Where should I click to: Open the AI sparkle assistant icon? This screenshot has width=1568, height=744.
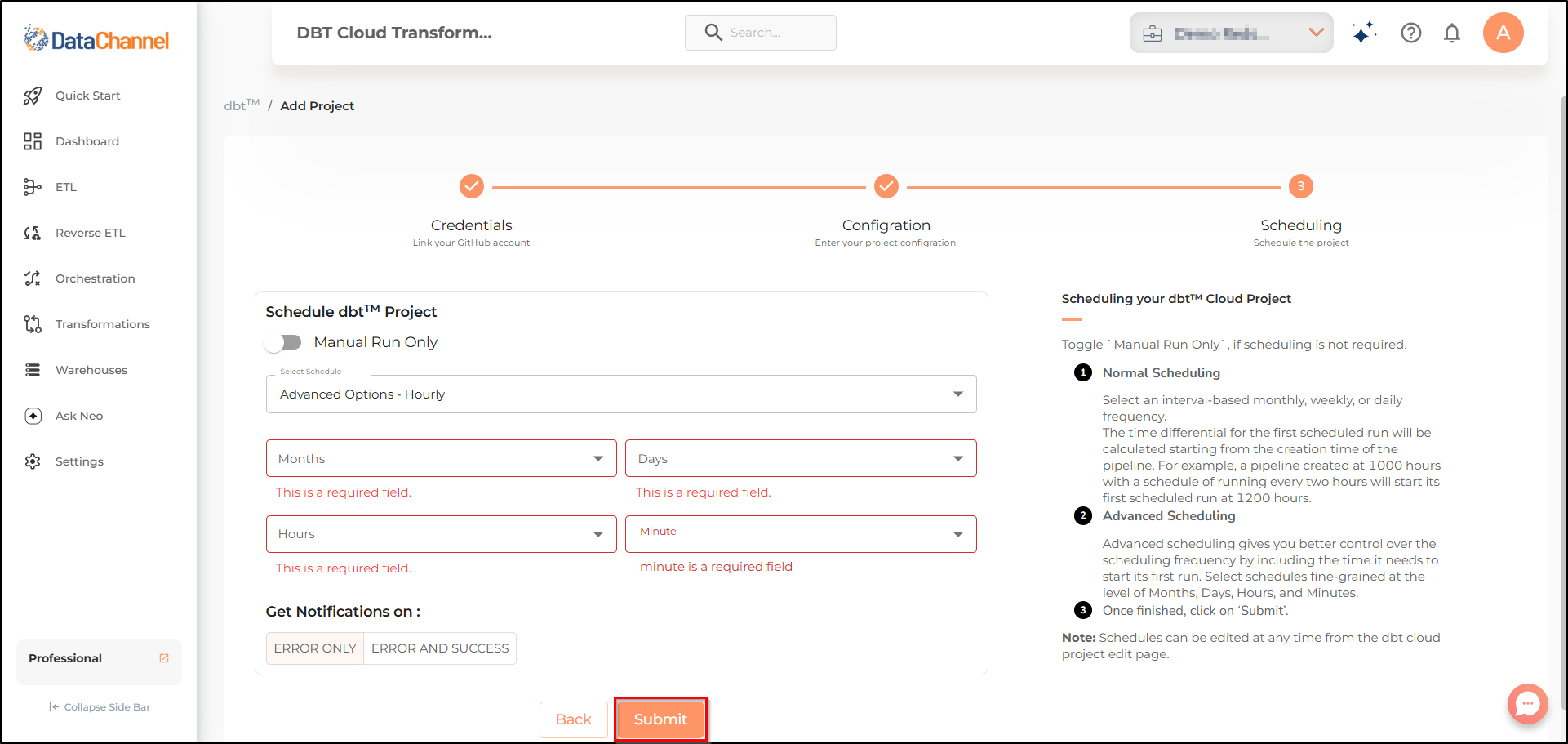[1364, 33]
